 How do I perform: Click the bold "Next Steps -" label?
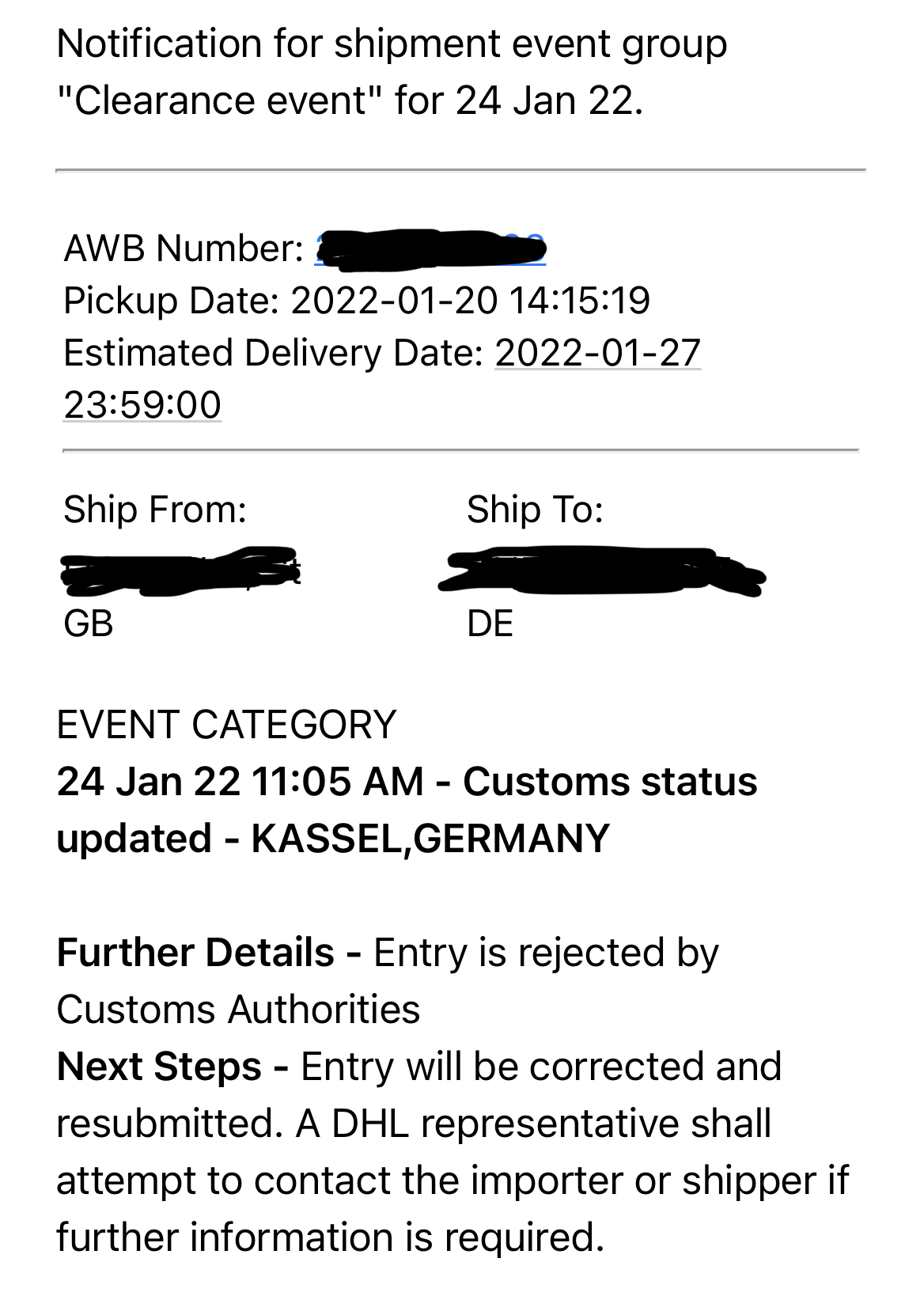172,1067
